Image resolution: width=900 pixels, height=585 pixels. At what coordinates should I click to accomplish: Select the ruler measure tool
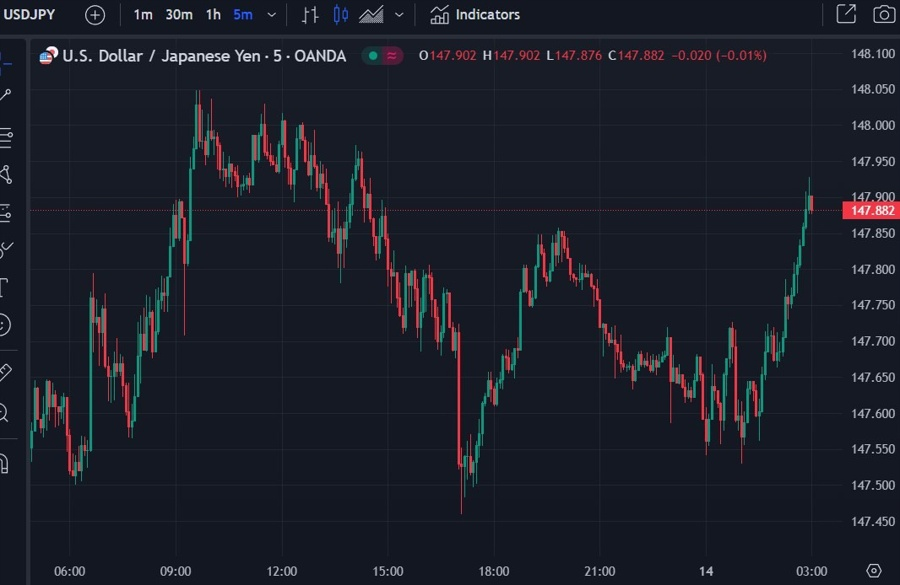[5, 373]
